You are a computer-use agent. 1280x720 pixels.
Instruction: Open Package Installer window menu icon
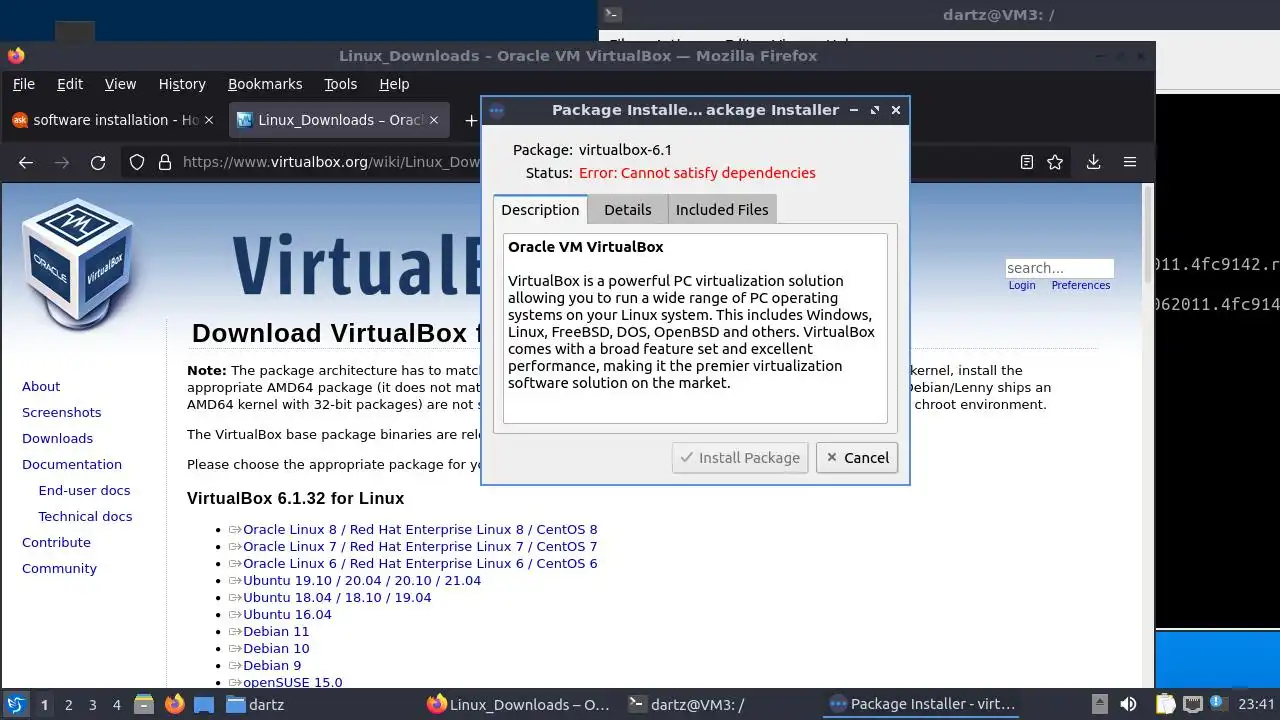pos(497,110)
